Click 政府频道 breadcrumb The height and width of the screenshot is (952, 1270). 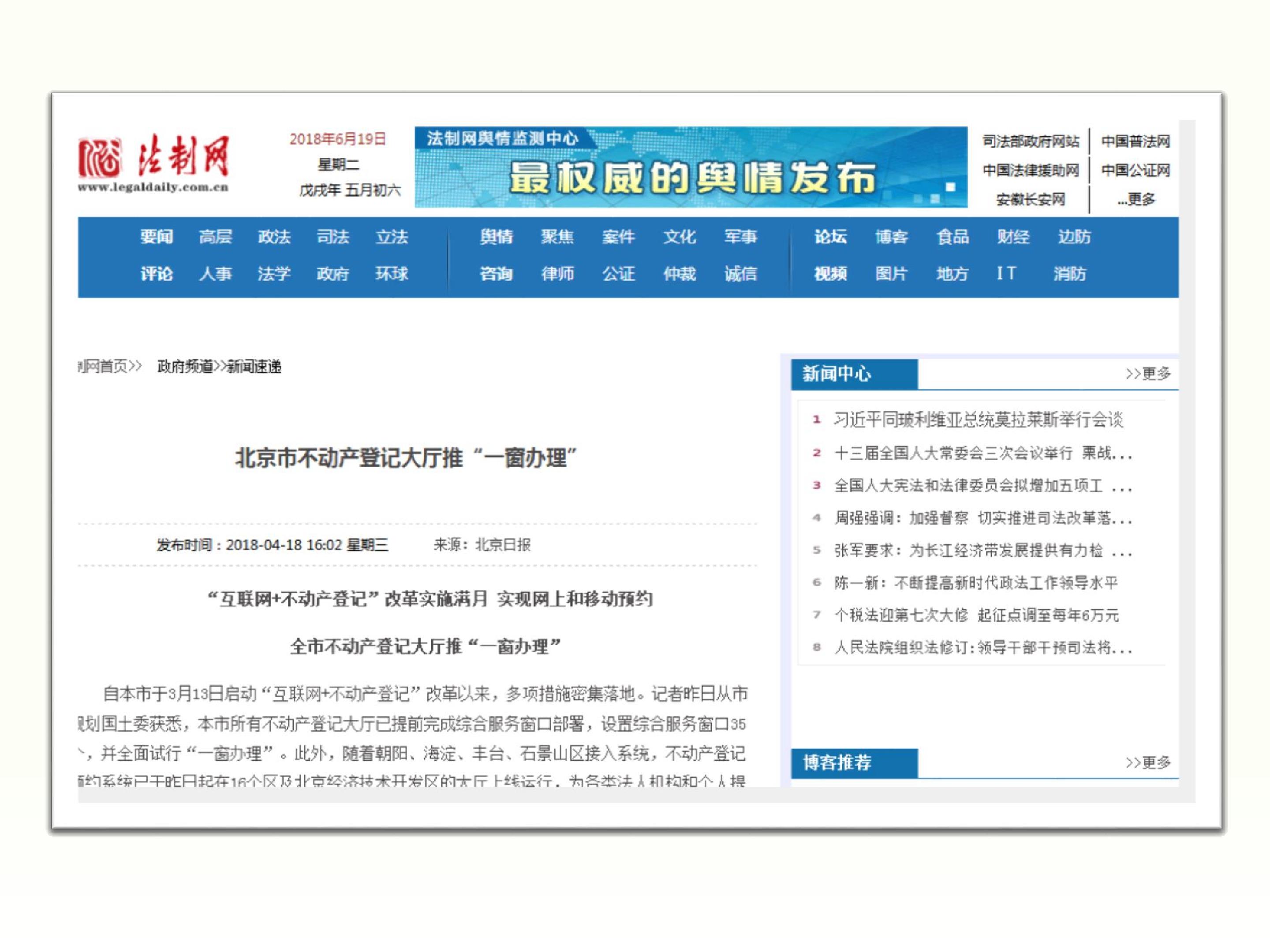click(185, 366)
